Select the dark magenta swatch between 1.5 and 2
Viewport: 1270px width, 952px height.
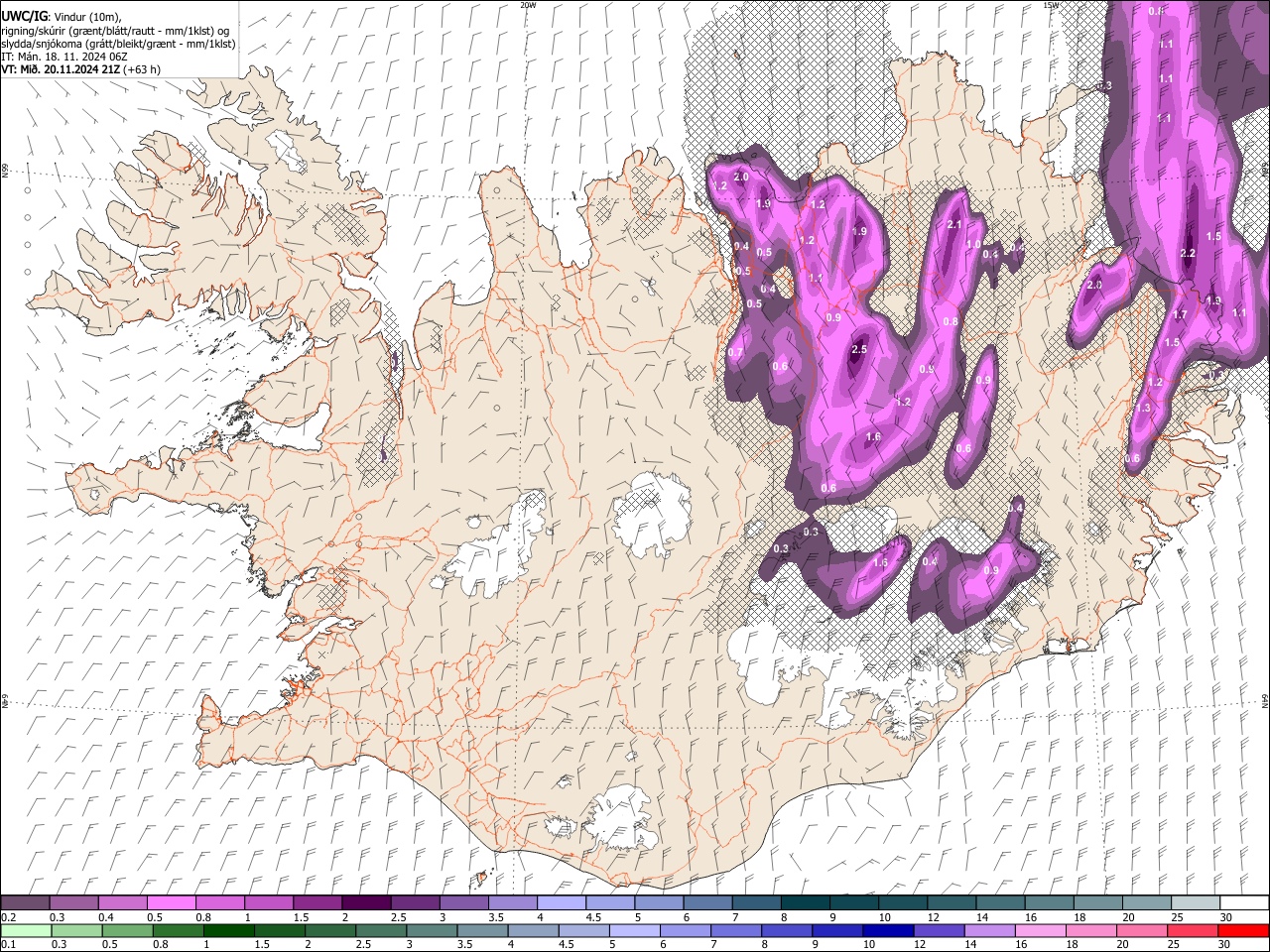pos(317,902)
